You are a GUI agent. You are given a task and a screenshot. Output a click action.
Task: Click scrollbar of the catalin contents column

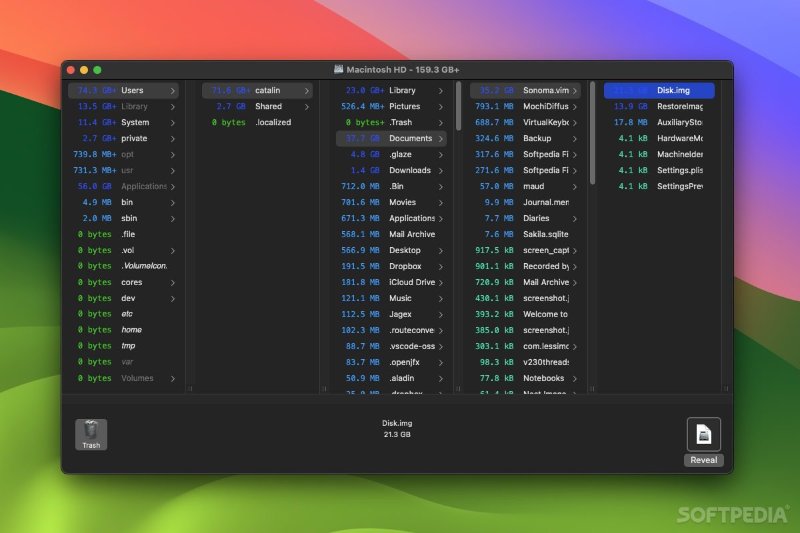click(458, 106)
